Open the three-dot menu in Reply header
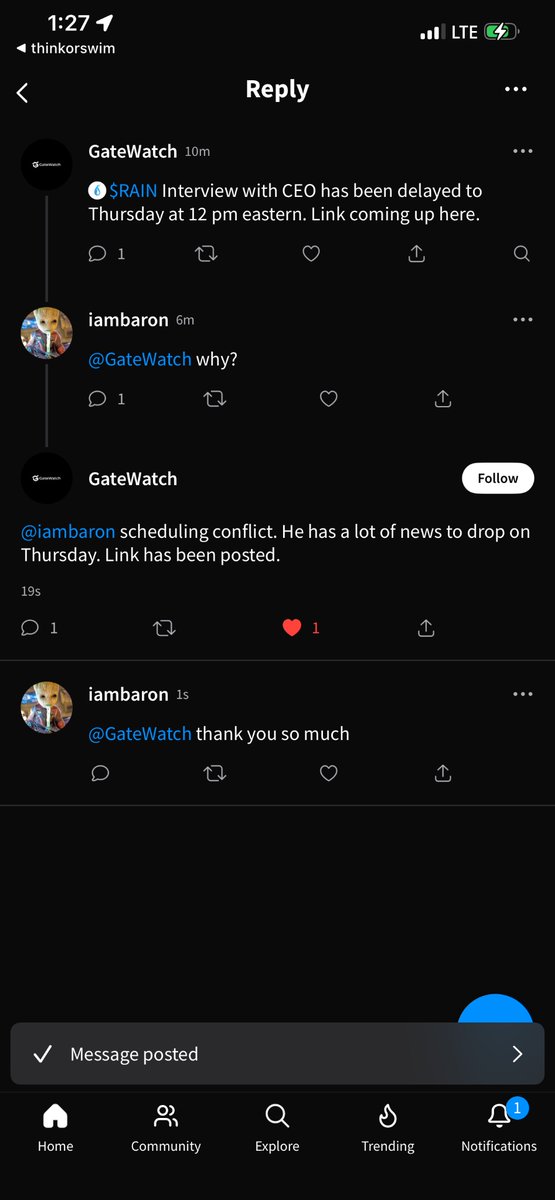 click(516, 89)
